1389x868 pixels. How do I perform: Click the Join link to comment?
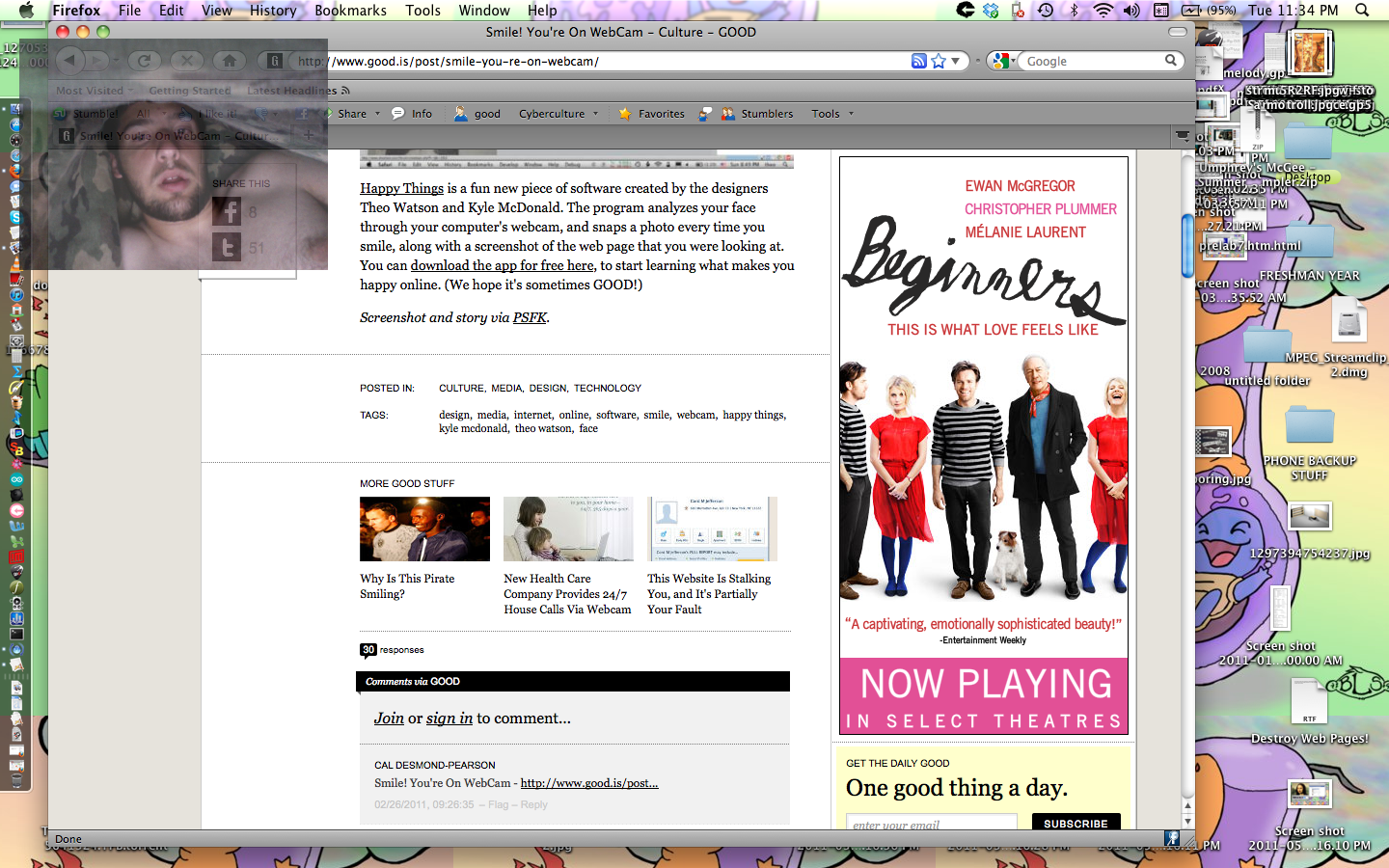coord(389,719)
